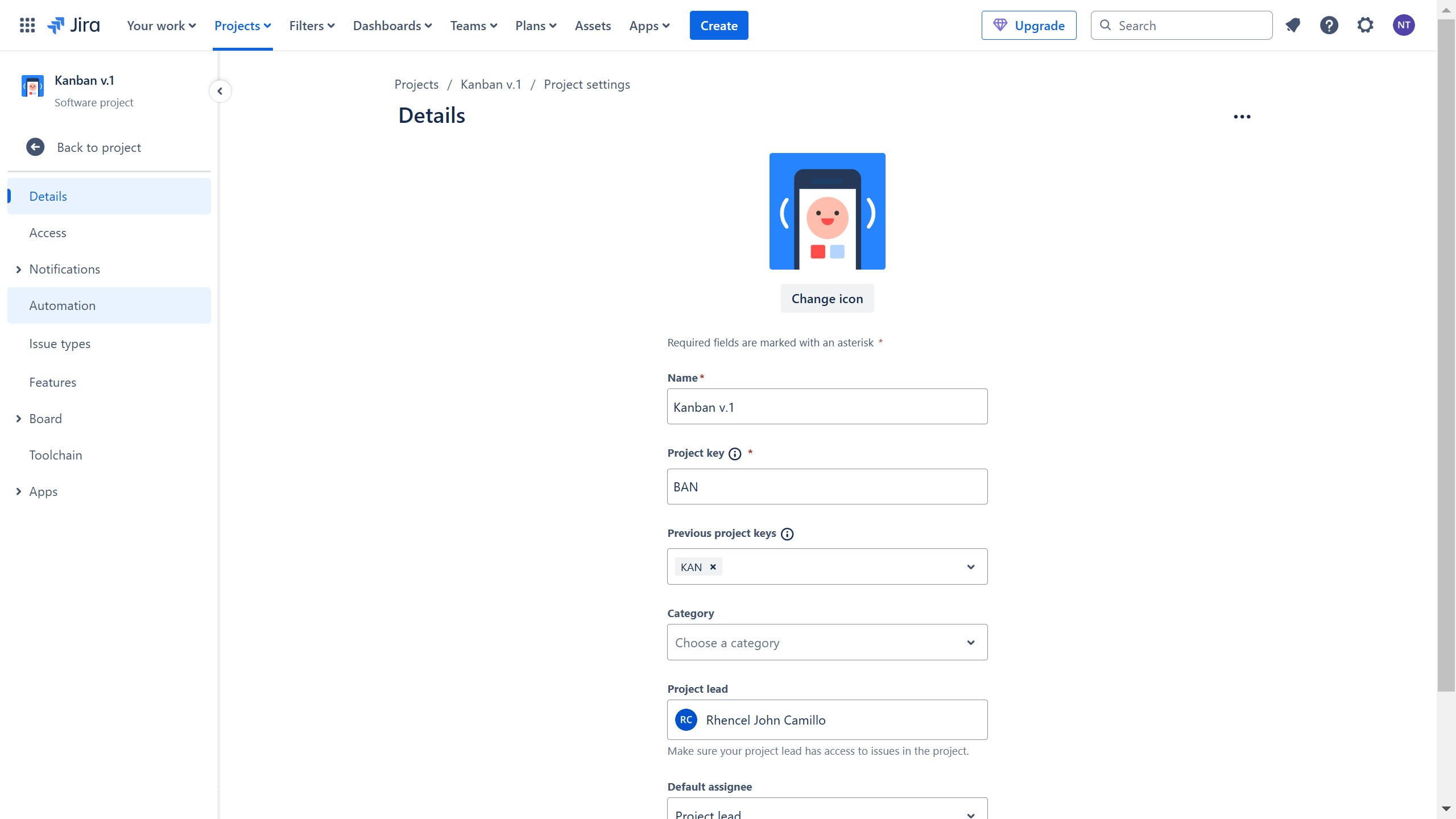This screenshot has height=819, width=1456.
Task: Click the Previous project keys info icon
Action: click(787, 534)
